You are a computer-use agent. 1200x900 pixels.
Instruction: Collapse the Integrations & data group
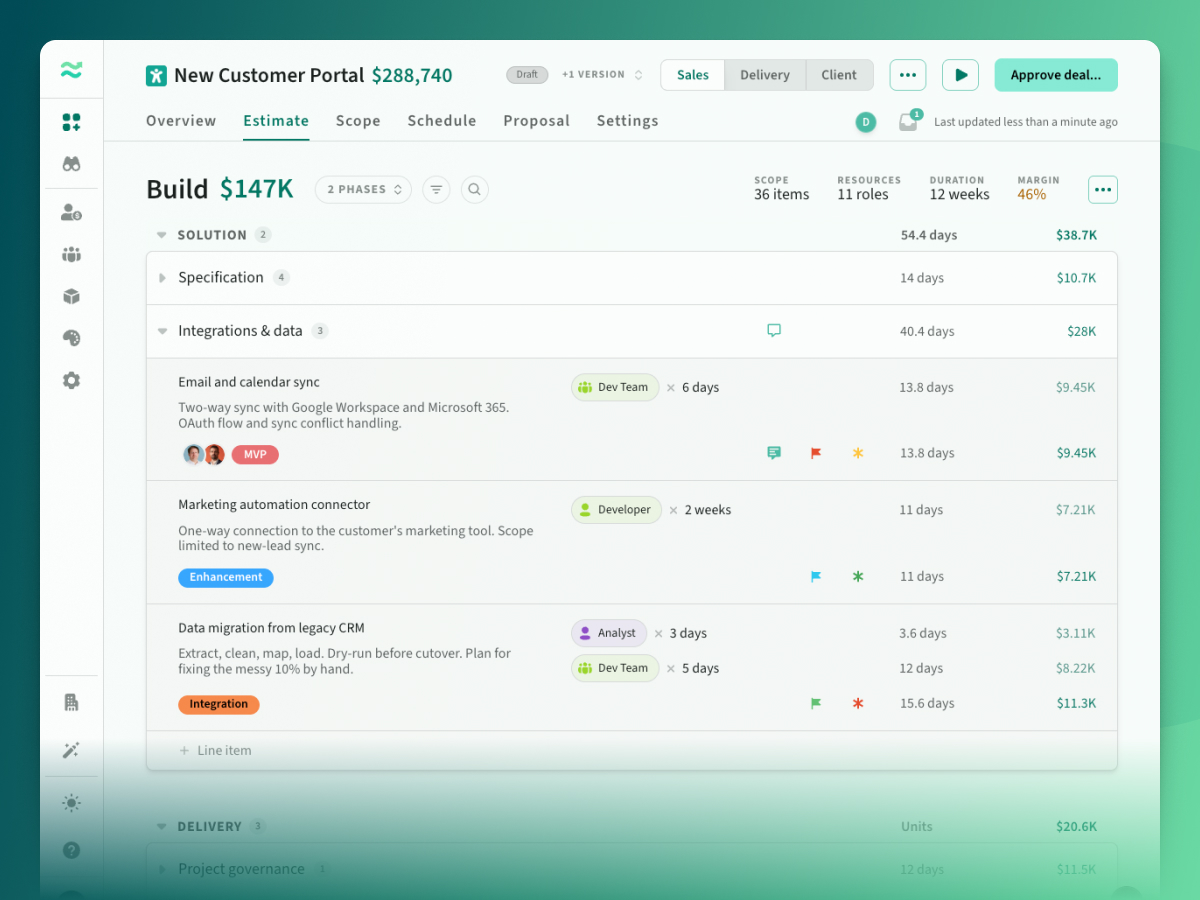pos(163,331)
